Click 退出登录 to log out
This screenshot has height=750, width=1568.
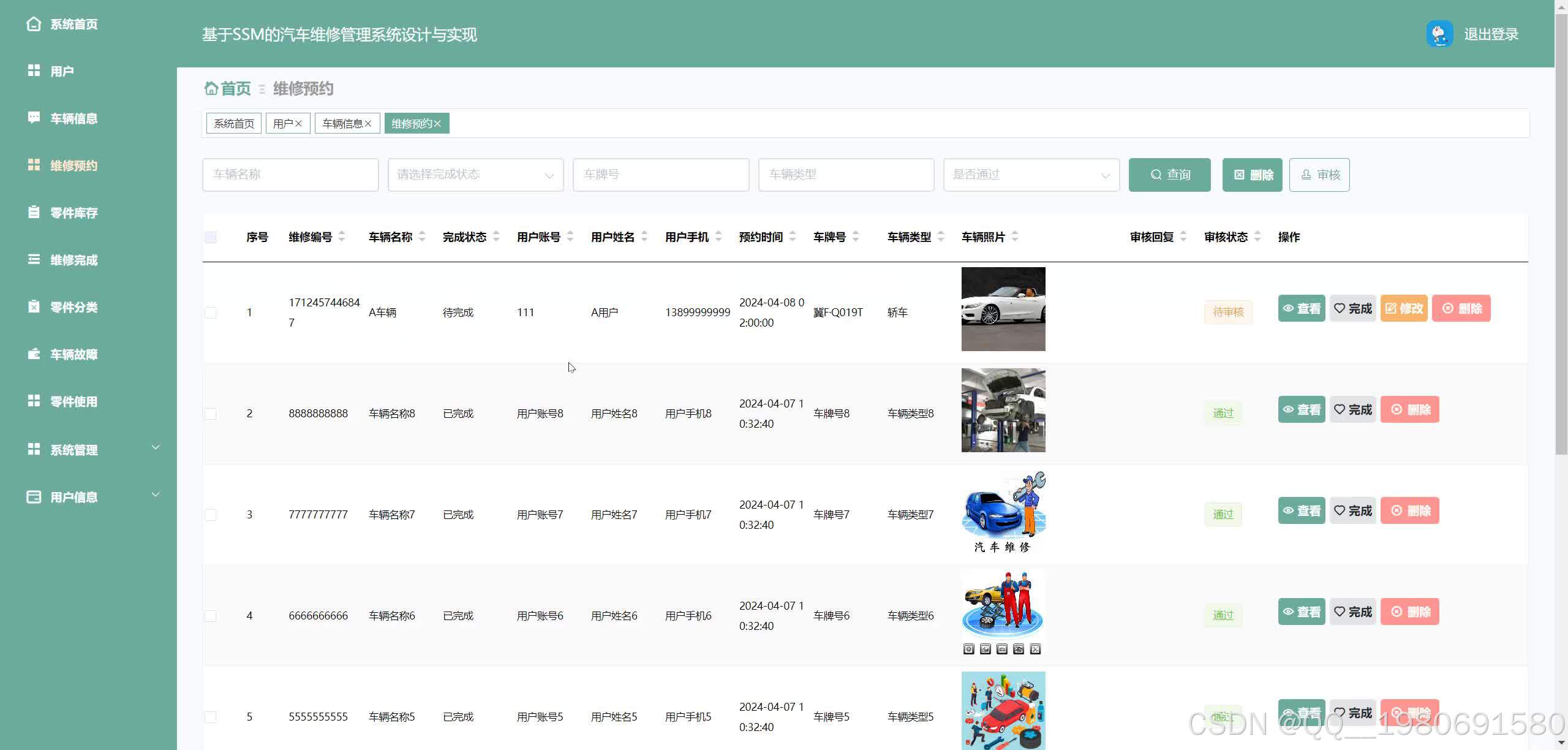[x=1490, y=34]
